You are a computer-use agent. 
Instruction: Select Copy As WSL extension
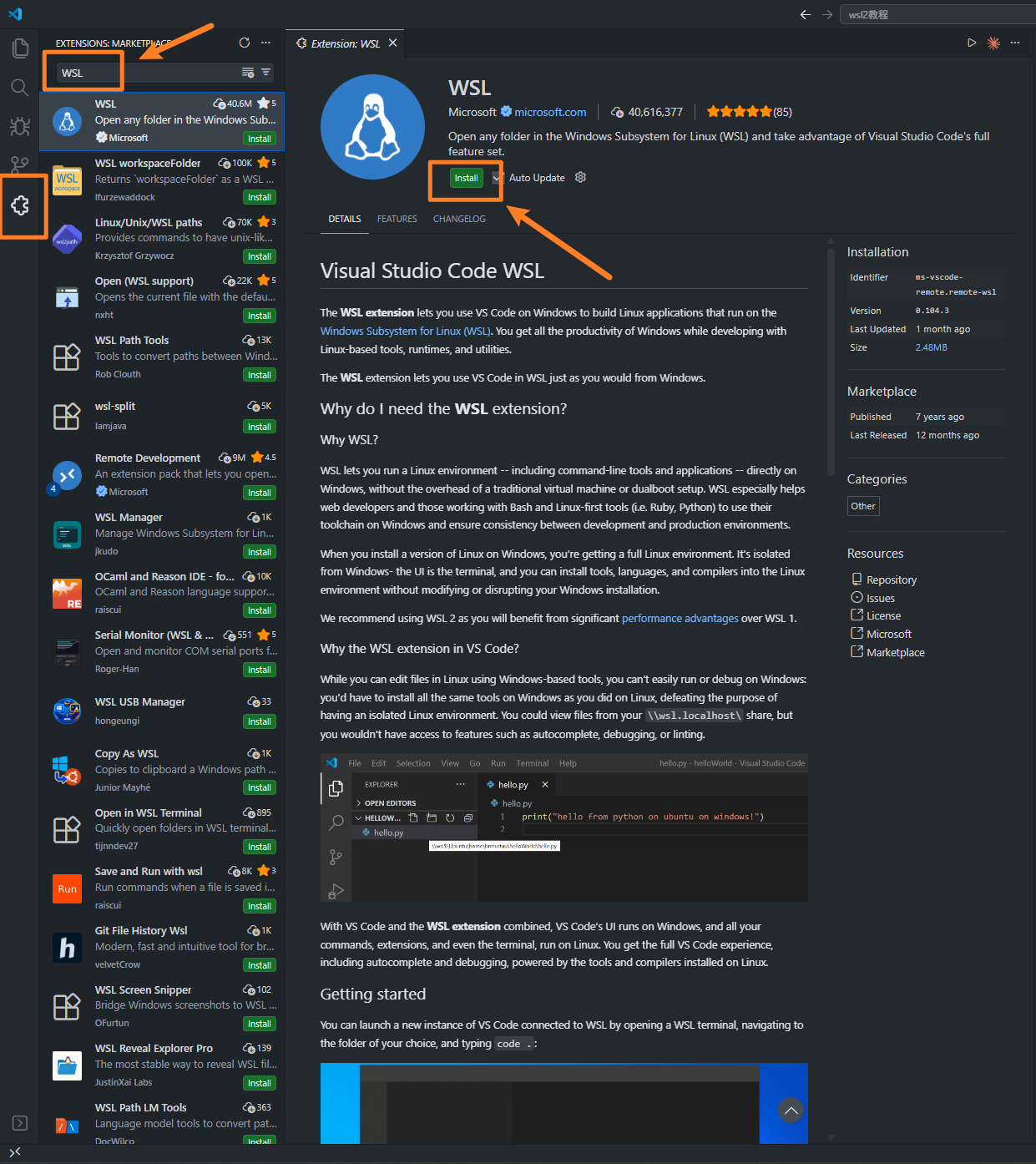(163, 770)
